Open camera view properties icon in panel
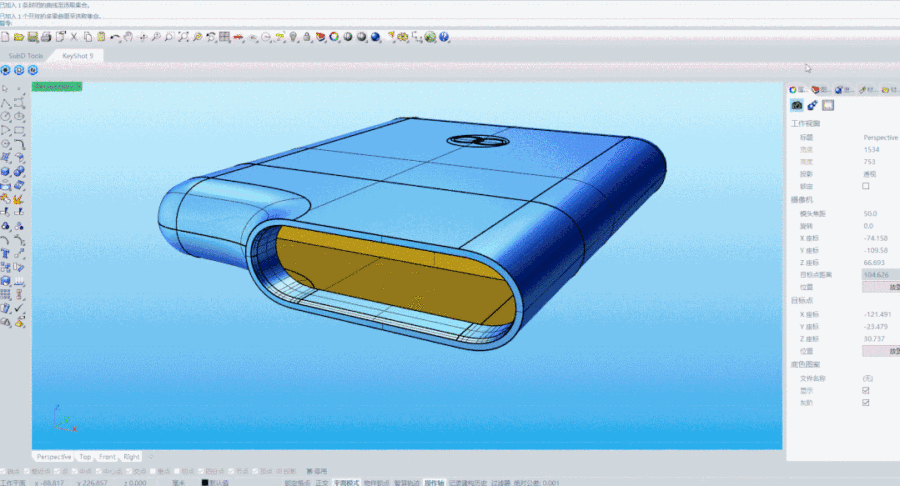The height and width of the screenshot is (486, 900). pyautogui.click(x=797, y=105)
